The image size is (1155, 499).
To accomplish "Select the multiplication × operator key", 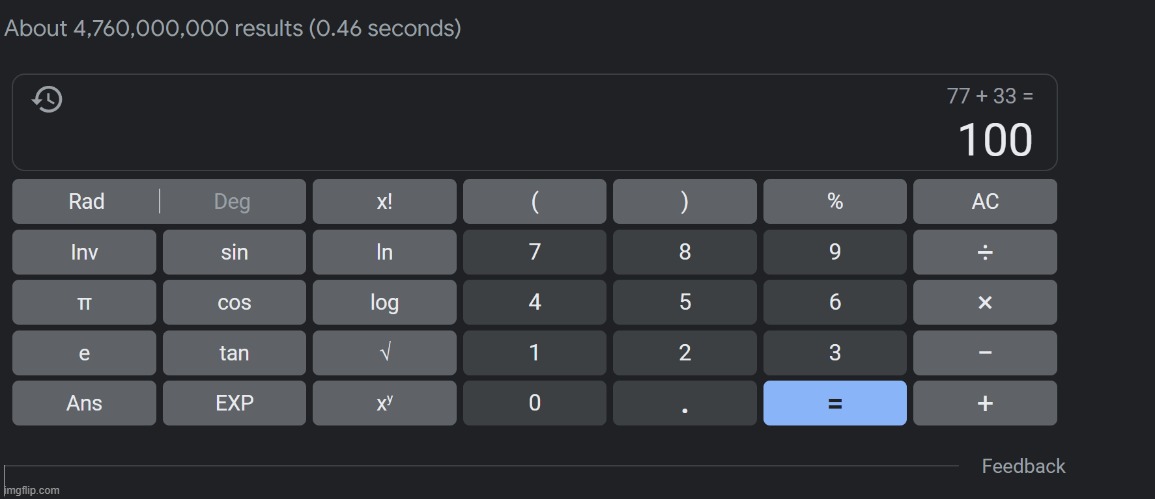I will click(985, 302).
